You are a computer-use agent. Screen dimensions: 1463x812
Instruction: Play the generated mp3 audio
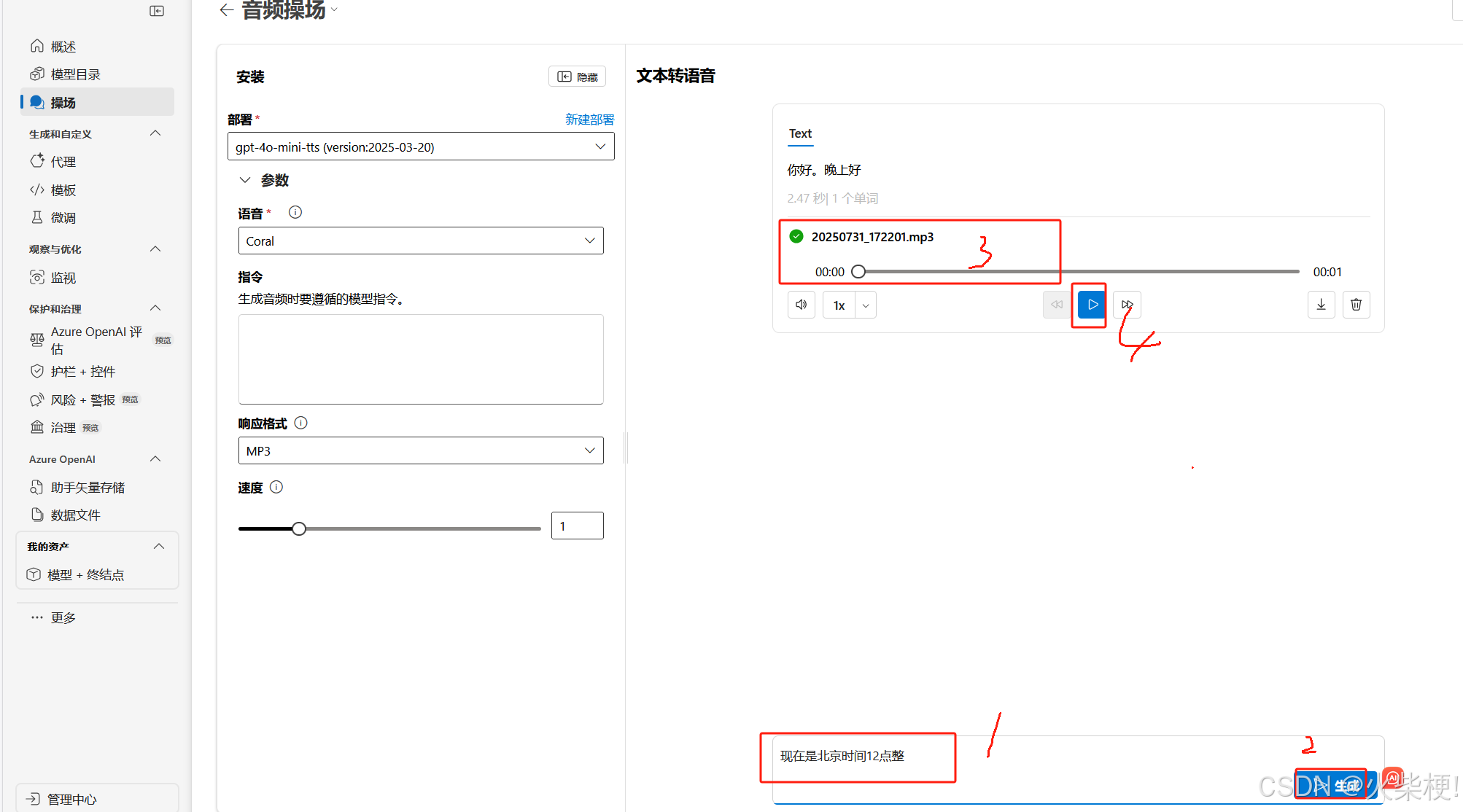pos(1092,305)
